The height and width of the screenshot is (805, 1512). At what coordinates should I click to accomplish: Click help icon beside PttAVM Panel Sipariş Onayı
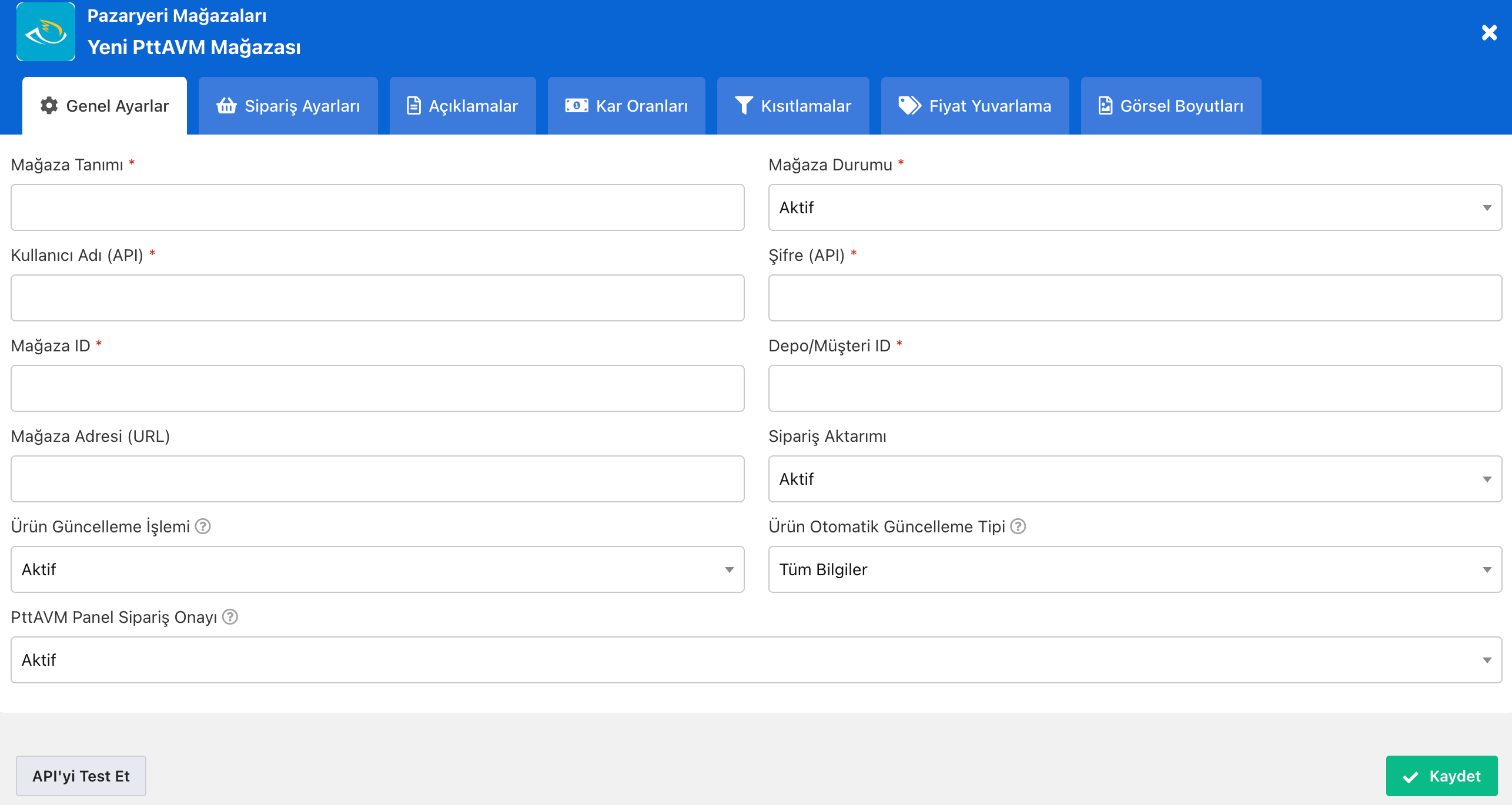230,617
